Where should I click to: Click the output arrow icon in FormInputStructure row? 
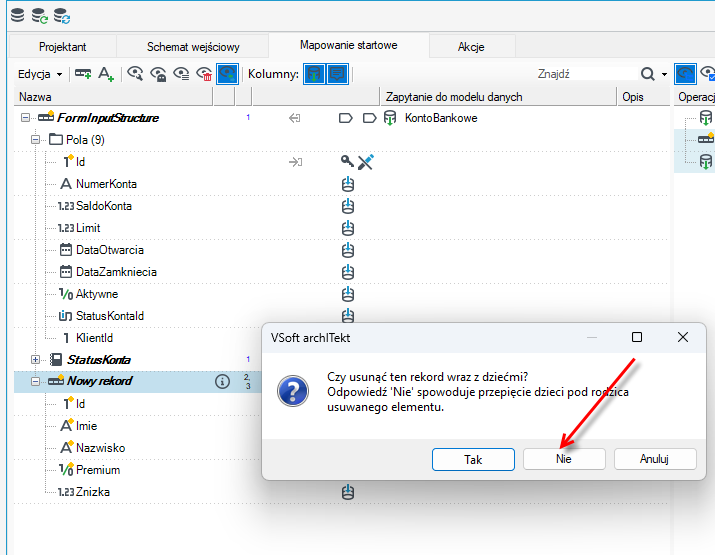295,118
